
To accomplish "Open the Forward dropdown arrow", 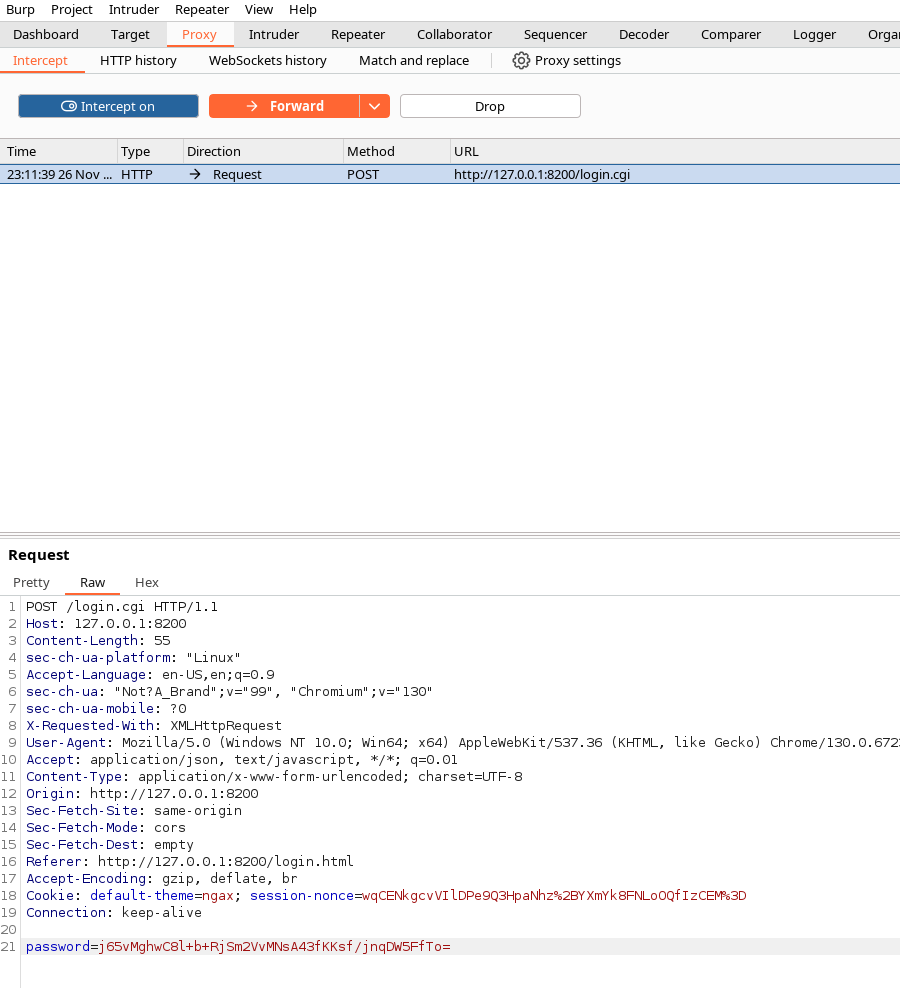I will (374, 106).
